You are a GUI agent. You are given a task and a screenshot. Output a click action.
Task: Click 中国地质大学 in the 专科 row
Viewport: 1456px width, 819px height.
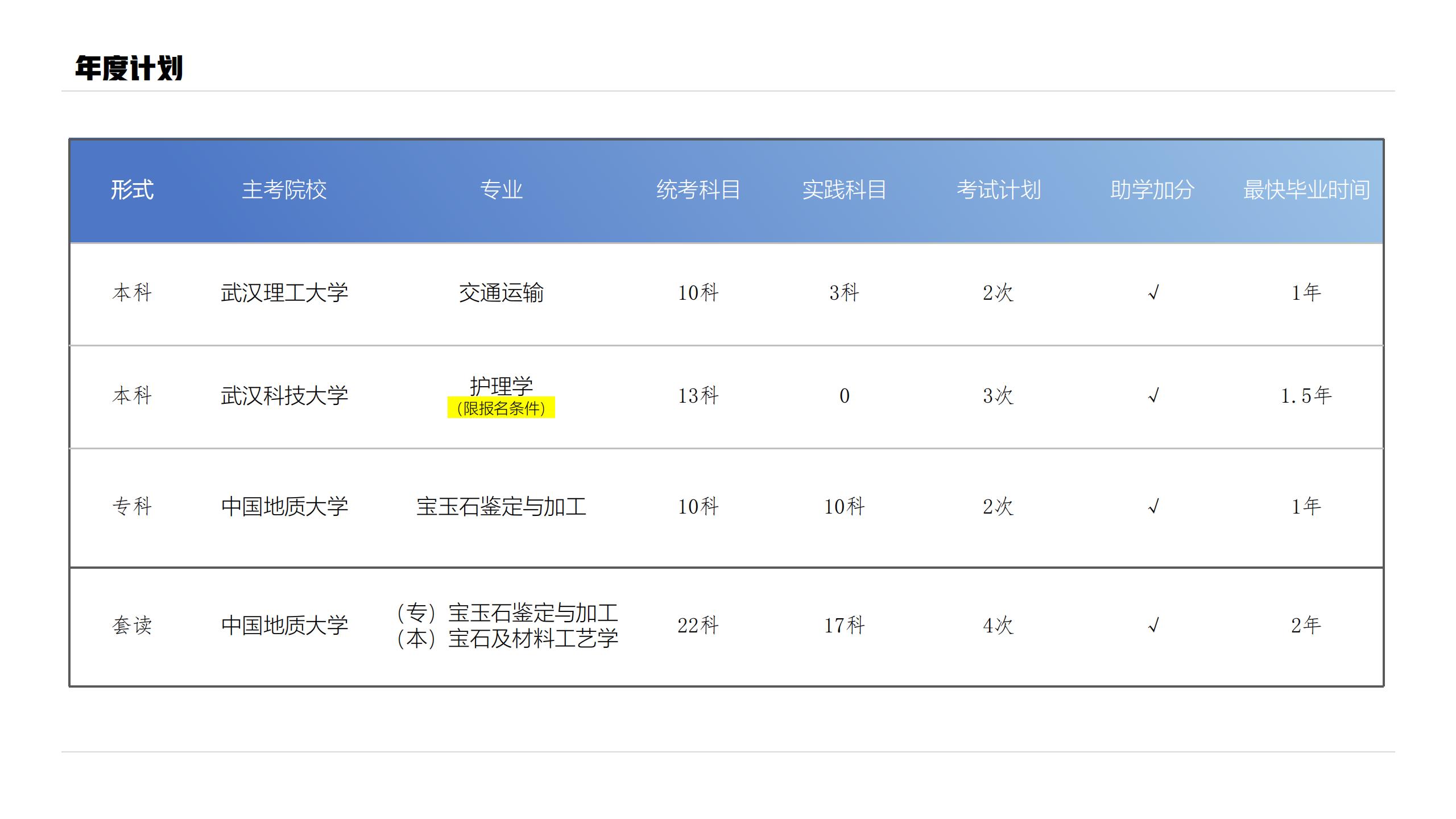click(x=284, y=506)
